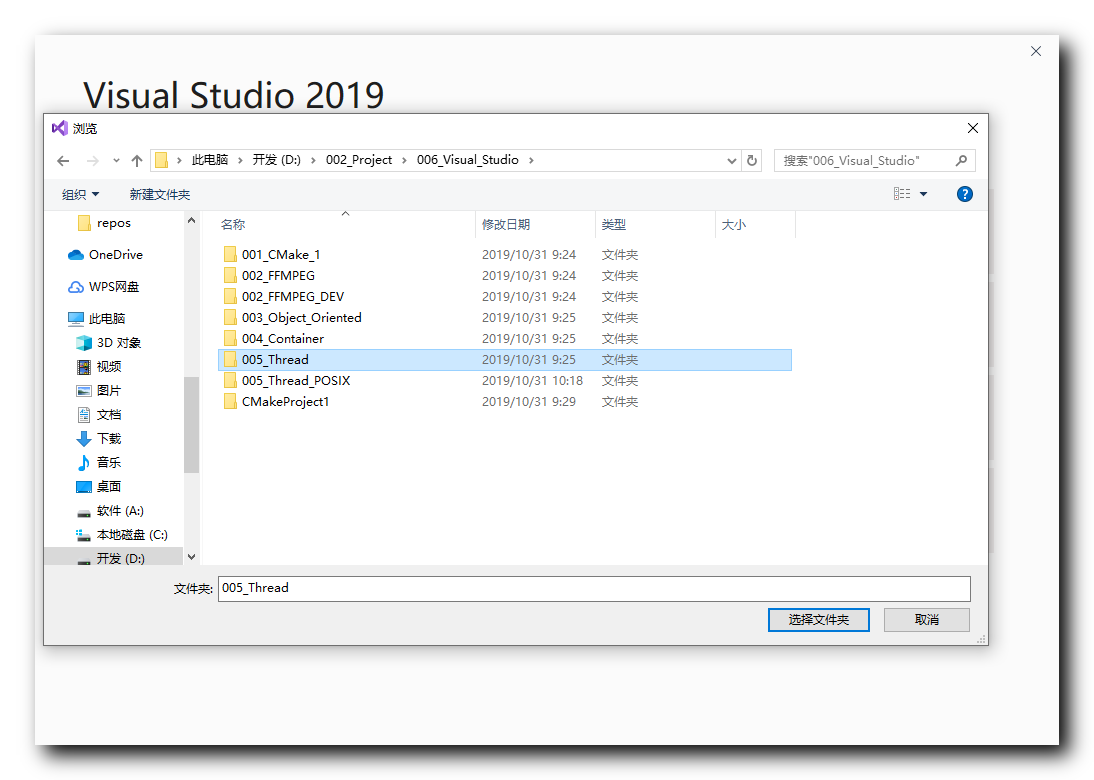Image resolution: width=1094 pixels, height=780 pixels.
Task: Select the 004_Container folder
Action: [x=283, y=338]
